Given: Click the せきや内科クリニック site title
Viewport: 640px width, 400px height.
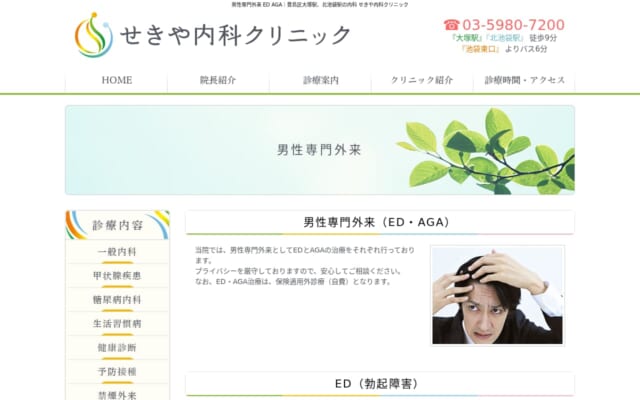Looking at the screenshot, I should (236, 35).
